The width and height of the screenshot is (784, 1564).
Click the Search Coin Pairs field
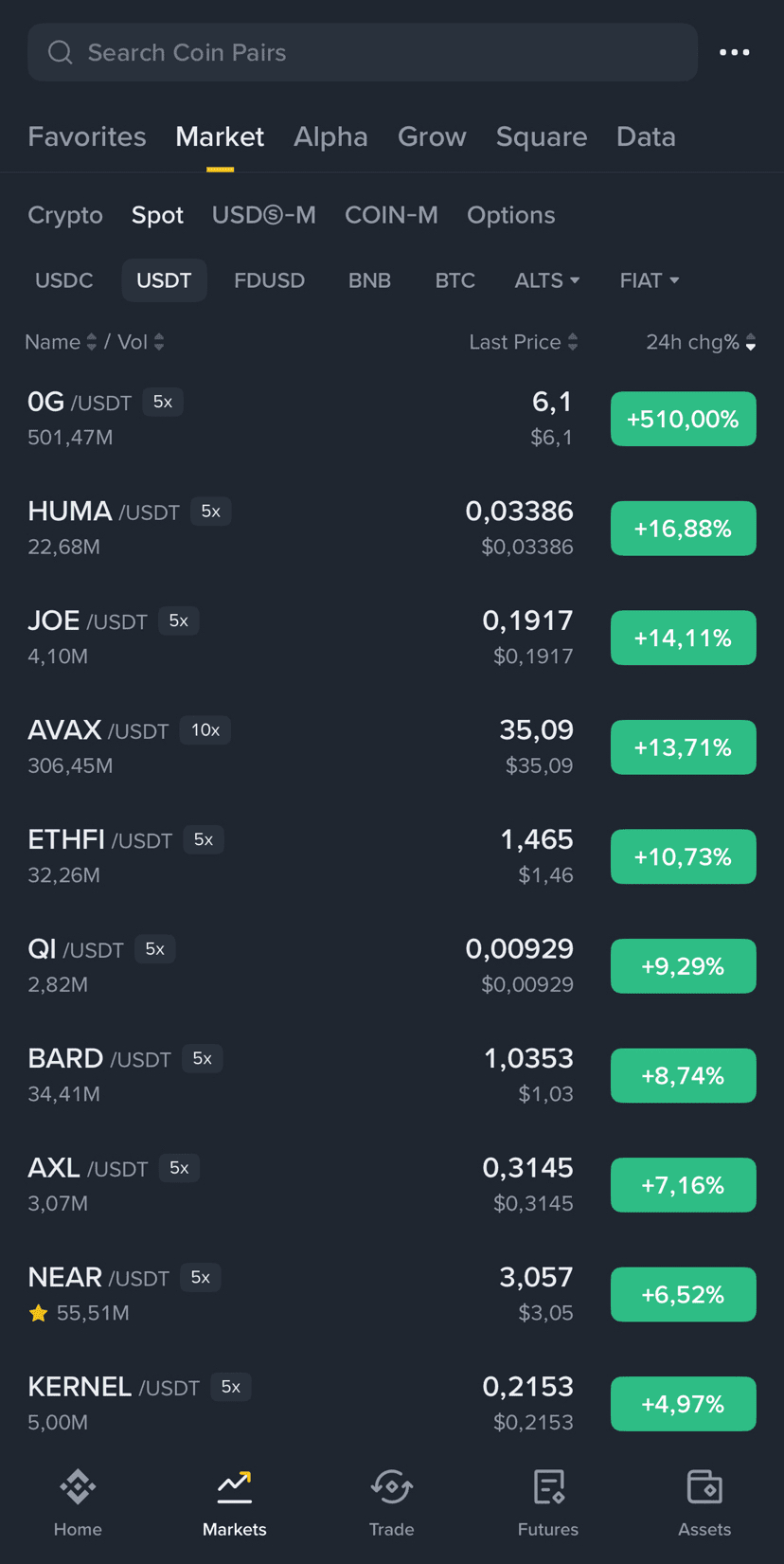(379, 53)
